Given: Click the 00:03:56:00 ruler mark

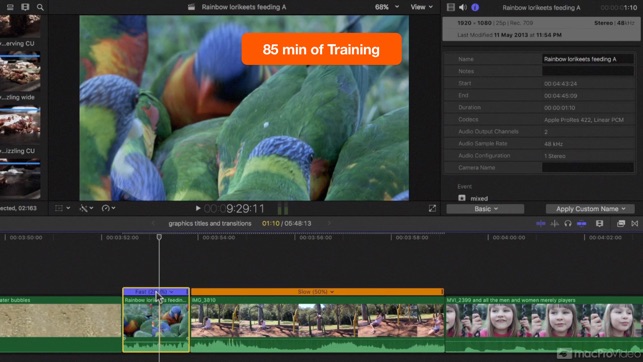Looking at the screenshot, I should (315, 237).
